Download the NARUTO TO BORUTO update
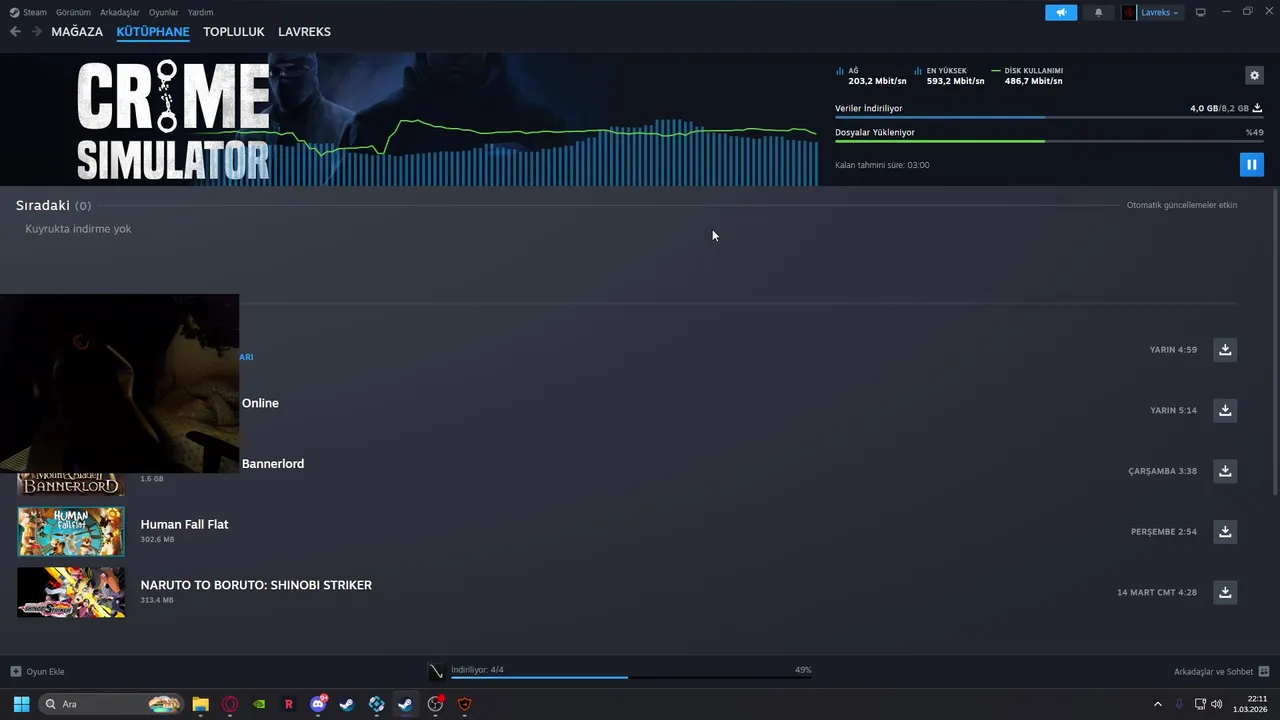 1225,592
